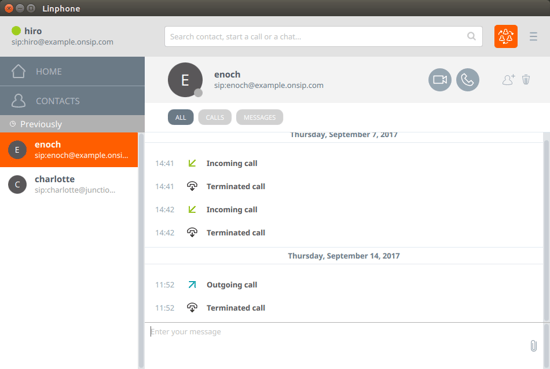The height and width of the screenshot is (369, 550).
Task: Add enoch to contacts icon
Action: (508, 80)
